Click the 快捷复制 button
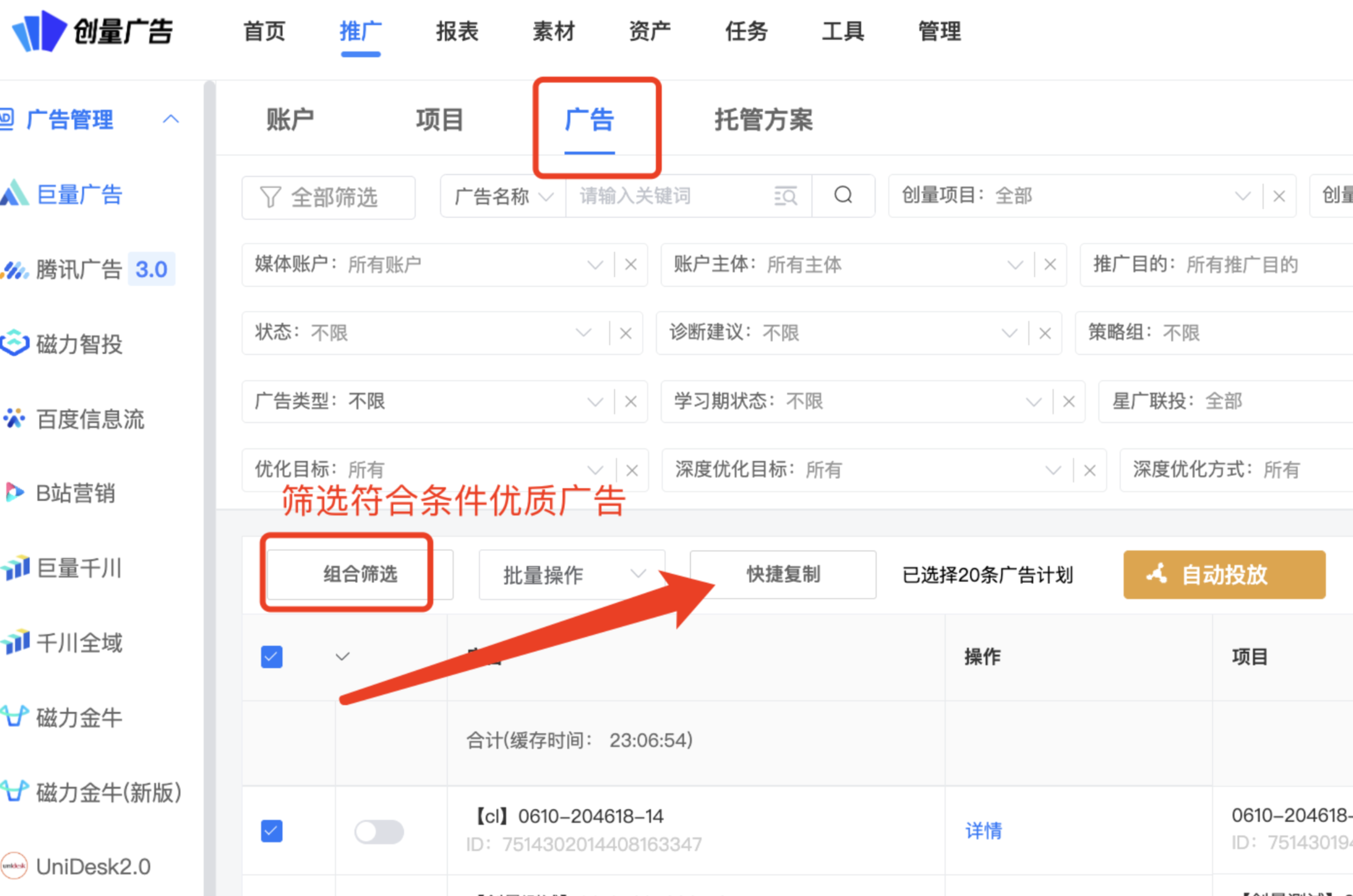1353x896 pixels. (783, 574)
